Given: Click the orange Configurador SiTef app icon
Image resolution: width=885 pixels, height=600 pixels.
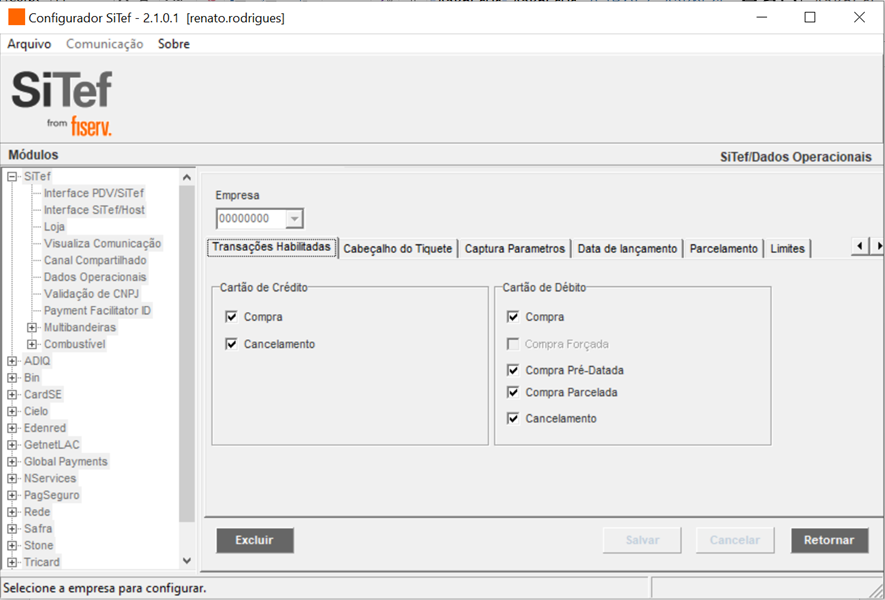Looking at the screenshot, I should point(16,17).
